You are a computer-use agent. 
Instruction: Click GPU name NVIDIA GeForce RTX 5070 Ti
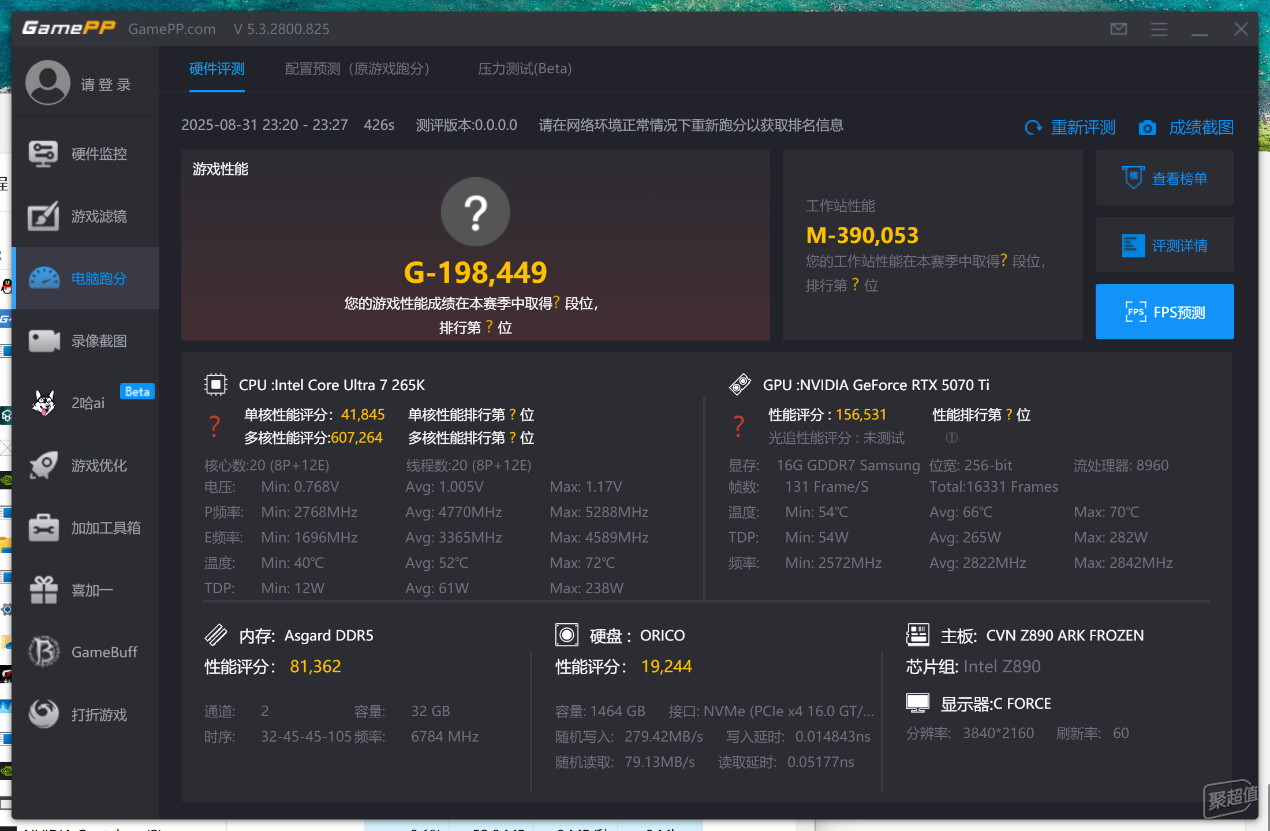click(x=893, y=385)
